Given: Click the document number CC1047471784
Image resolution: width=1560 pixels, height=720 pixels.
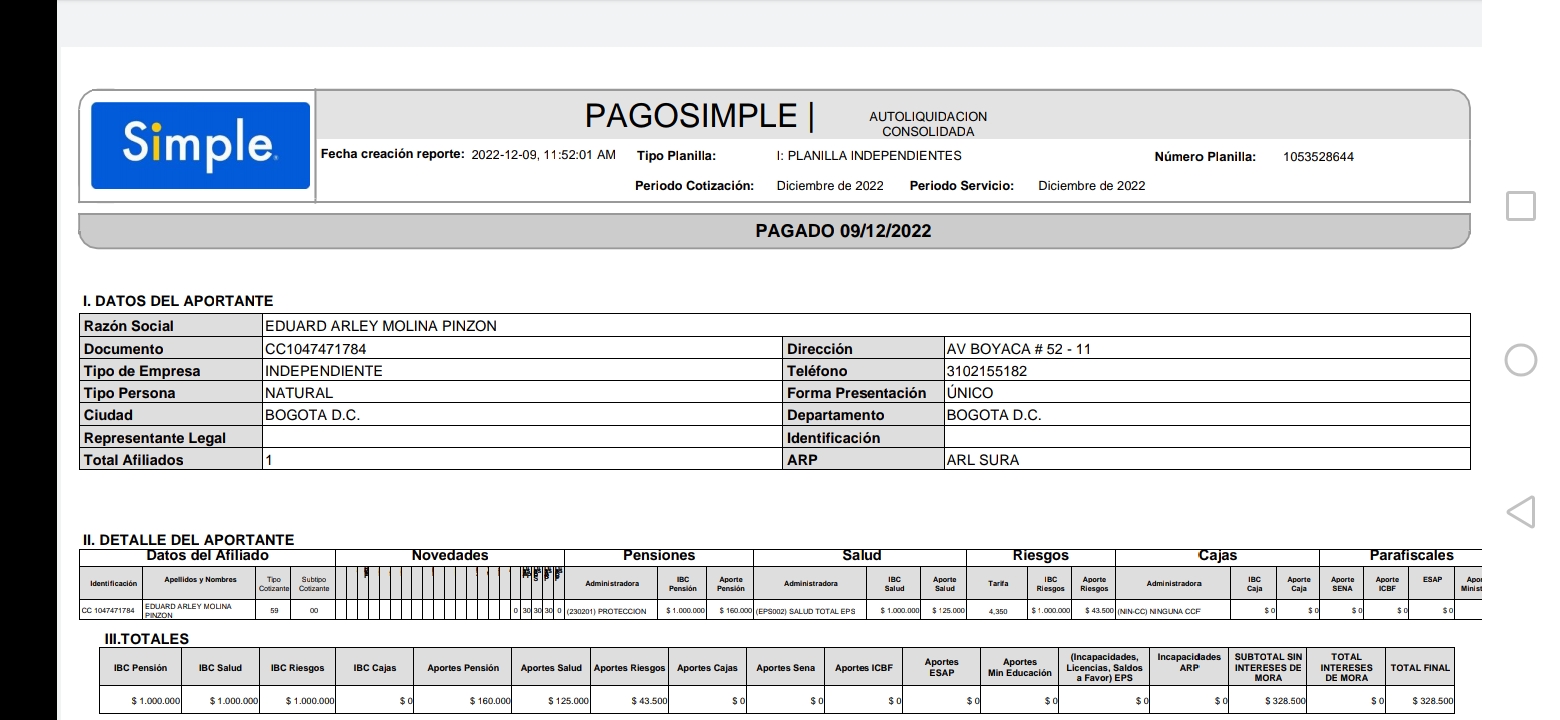Looking at the screenshot, I should 322,349.
